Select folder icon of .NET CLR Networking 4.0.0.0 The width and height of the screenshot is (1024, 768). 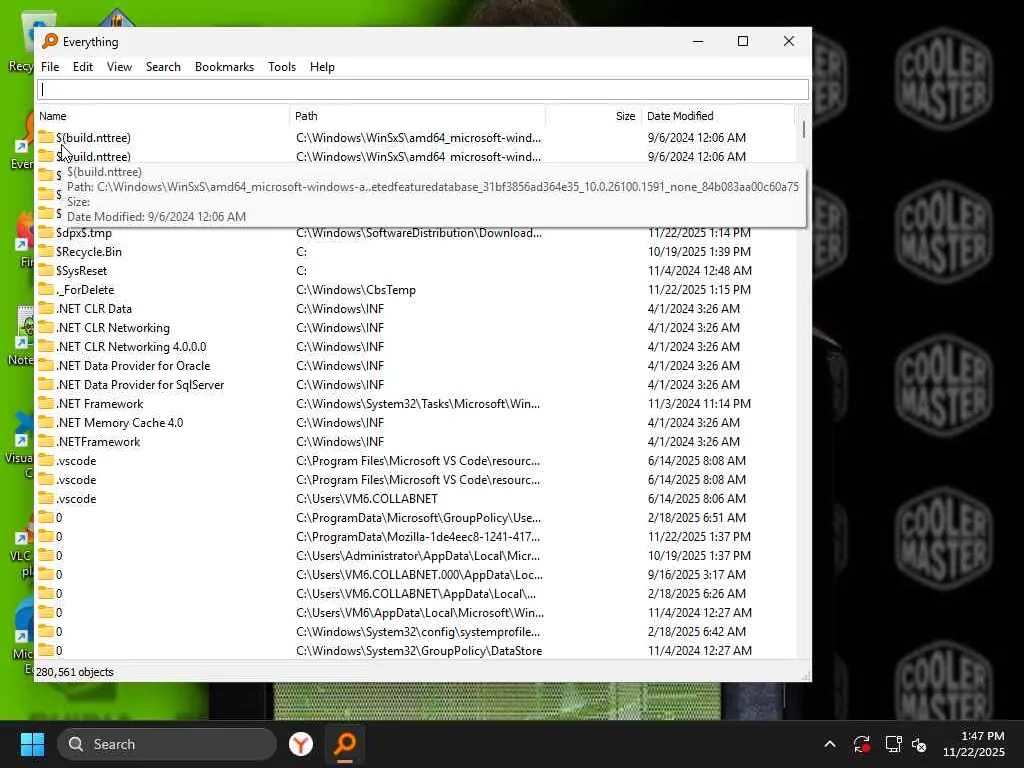[x=46, y=346]
